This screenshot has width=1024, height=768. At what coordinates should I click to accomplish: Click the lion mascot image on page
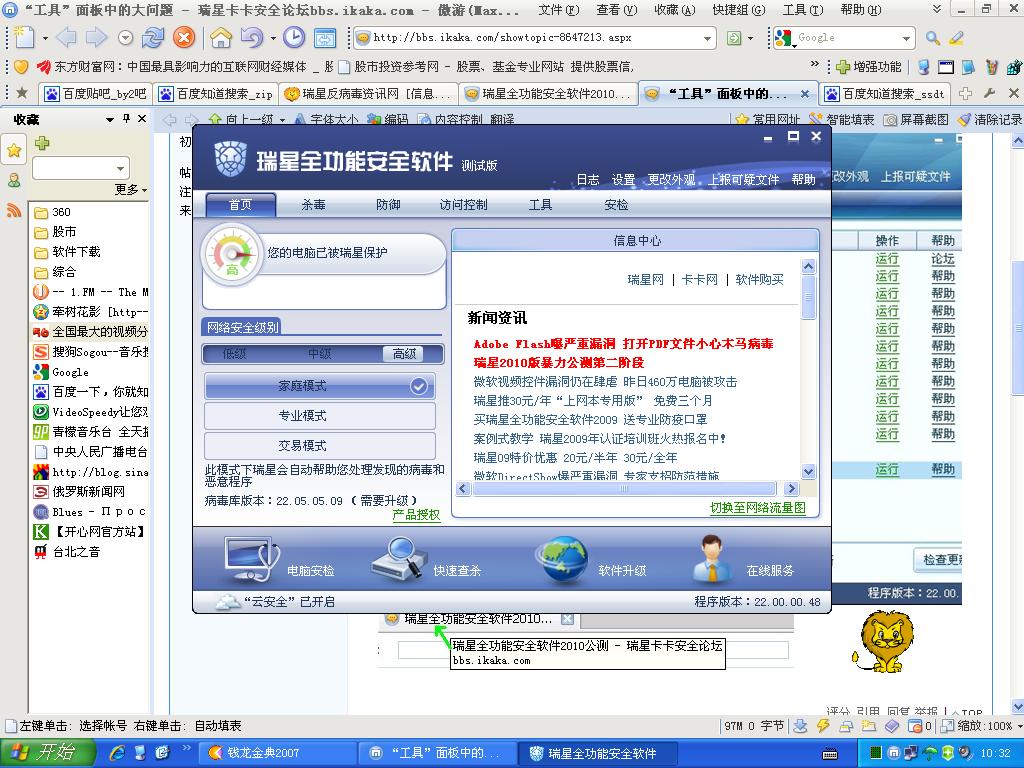click(883, 642)
